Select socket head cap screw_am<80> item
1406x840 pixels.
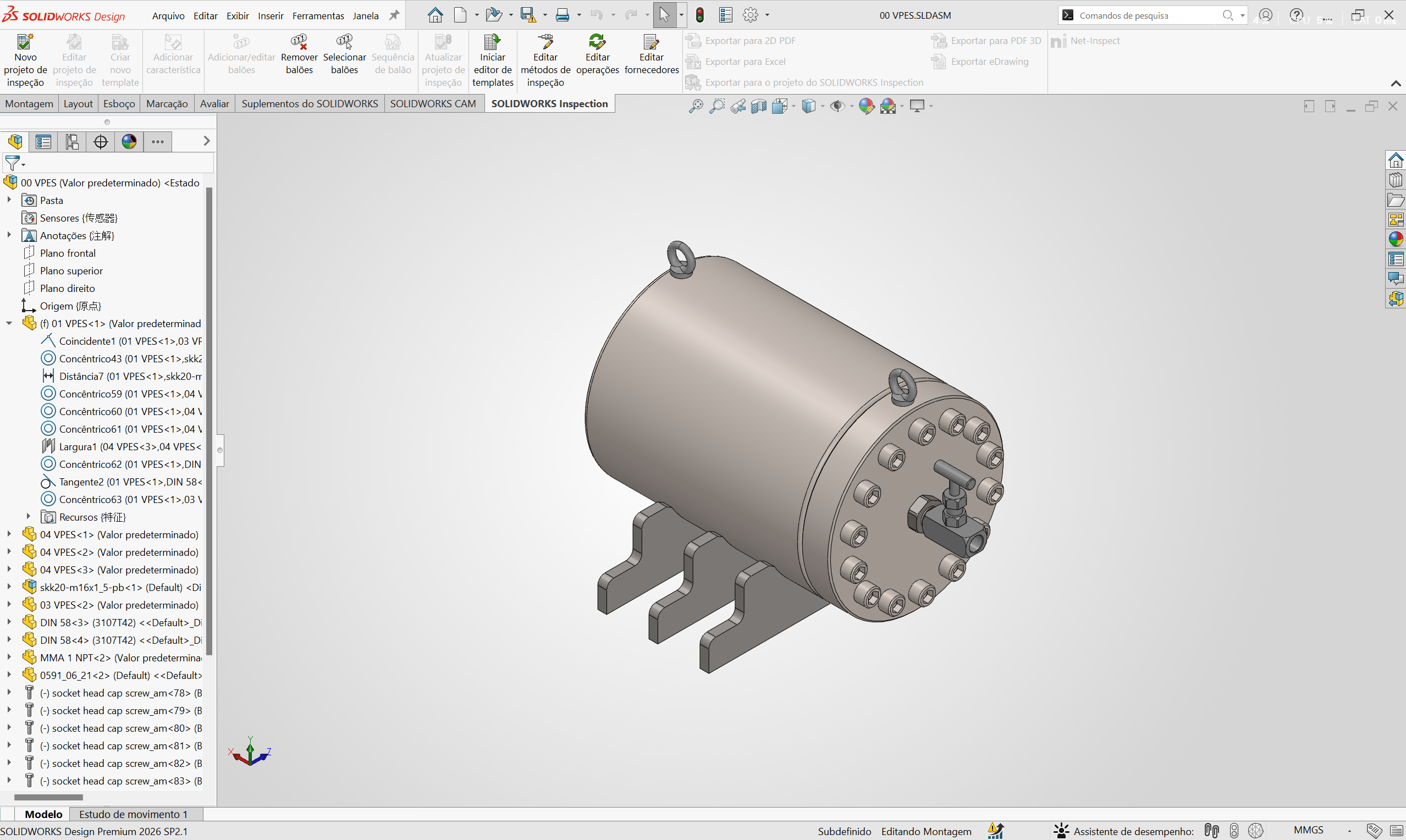tap(113, 728)
